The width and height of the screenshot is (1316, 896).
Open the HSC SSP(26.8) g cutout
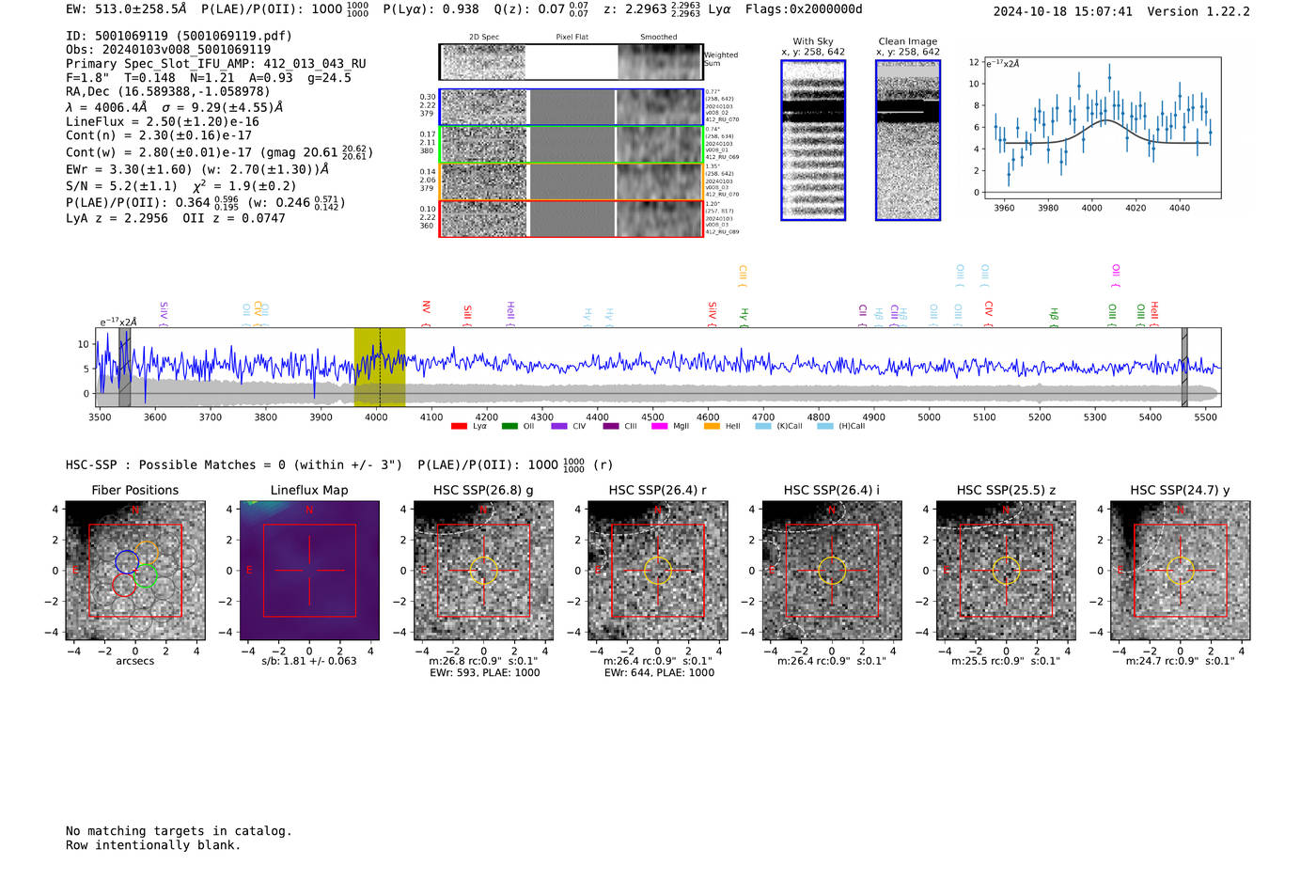click(x=483, y=571)
